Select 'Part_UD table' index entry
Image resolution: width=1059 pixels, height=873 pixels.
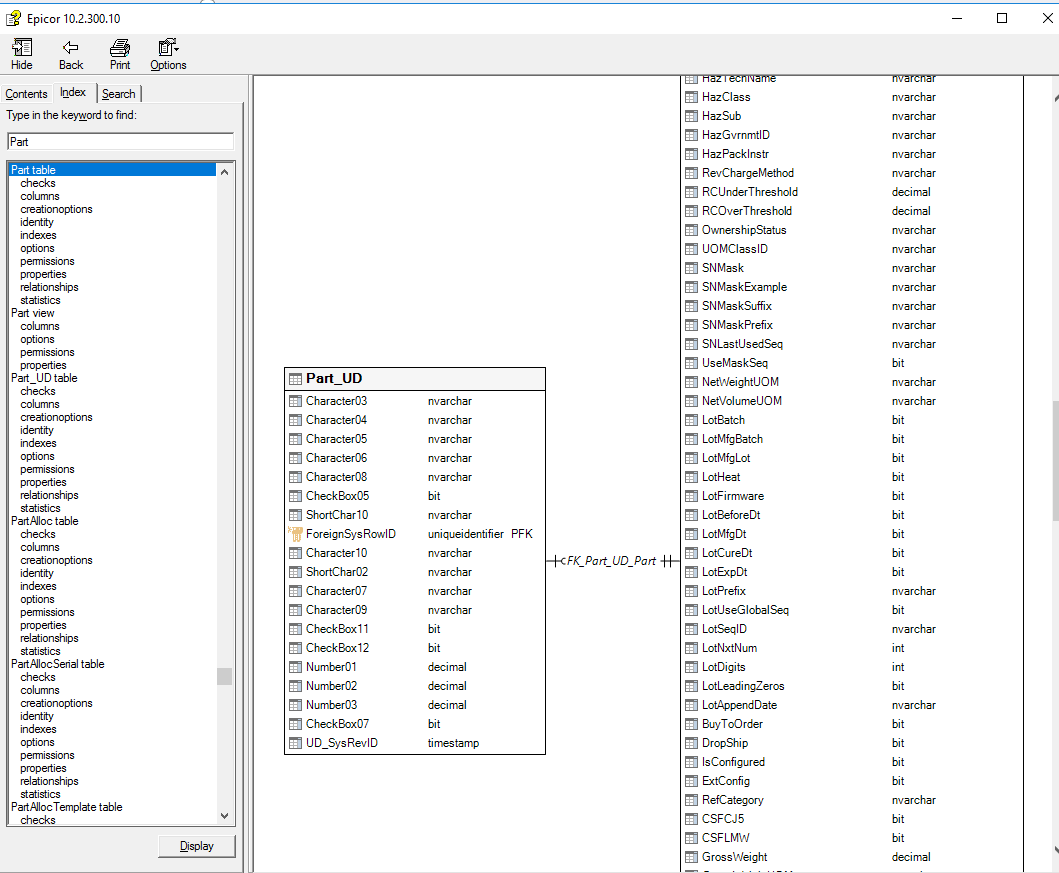(44, 378)
